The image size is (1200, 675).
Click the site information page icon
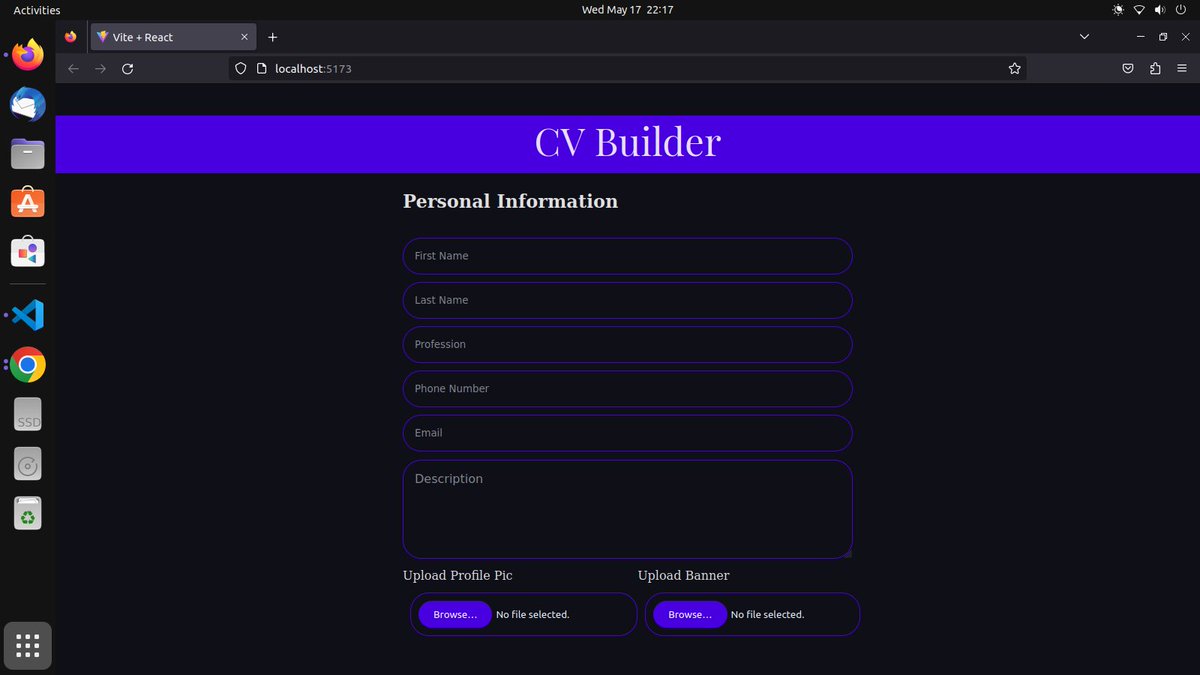pos(261,69)
